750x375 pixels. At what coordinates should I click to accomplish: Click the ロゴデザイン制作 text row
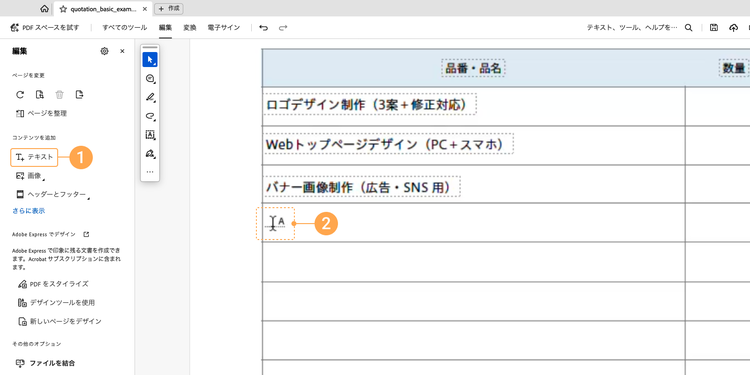[x=370, y=104]
